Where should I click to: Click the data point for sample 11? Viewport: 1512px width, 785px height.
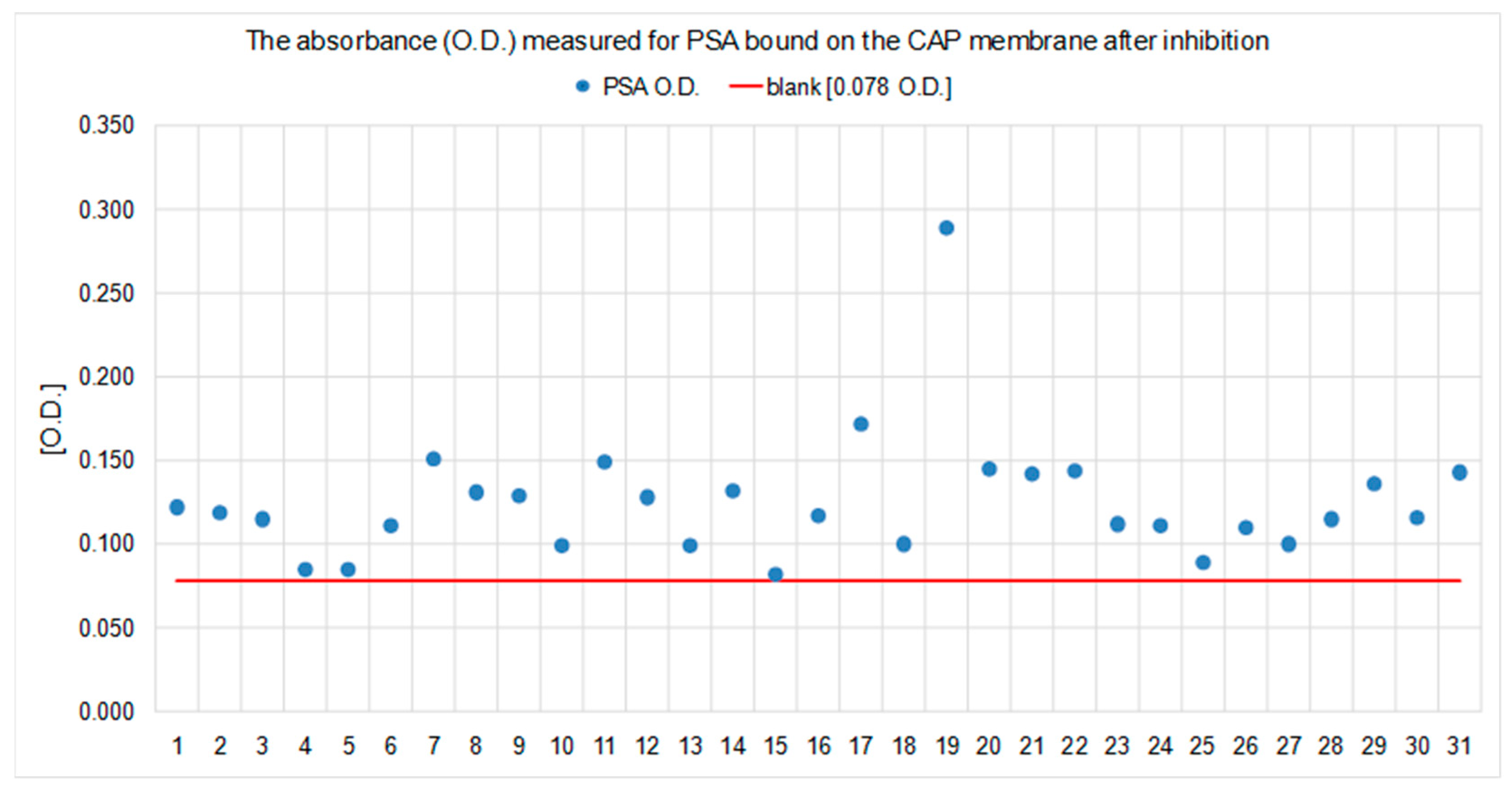click(605, 462)
